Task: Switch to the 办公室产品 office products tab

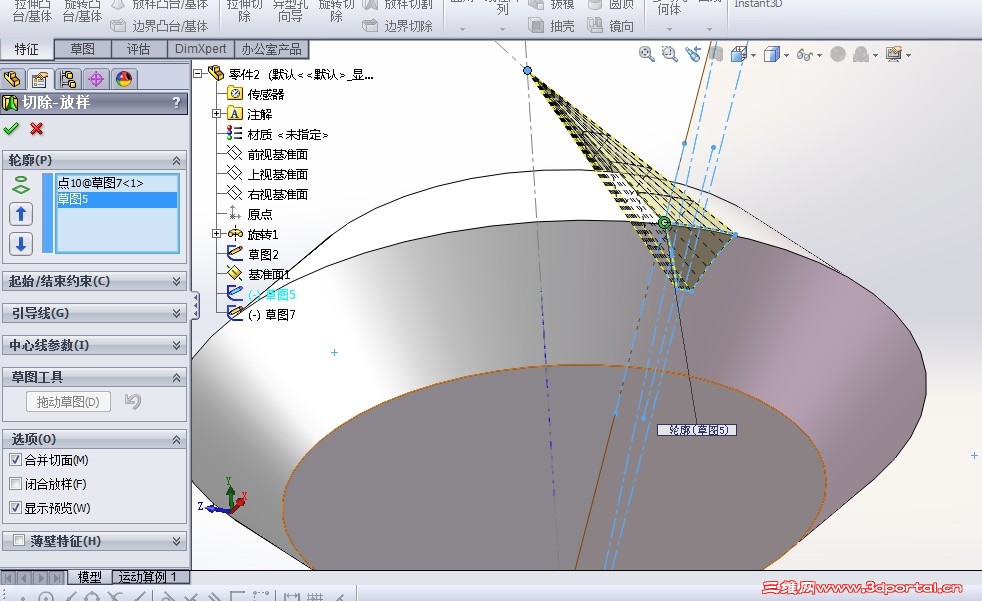Action: (271, 49)
